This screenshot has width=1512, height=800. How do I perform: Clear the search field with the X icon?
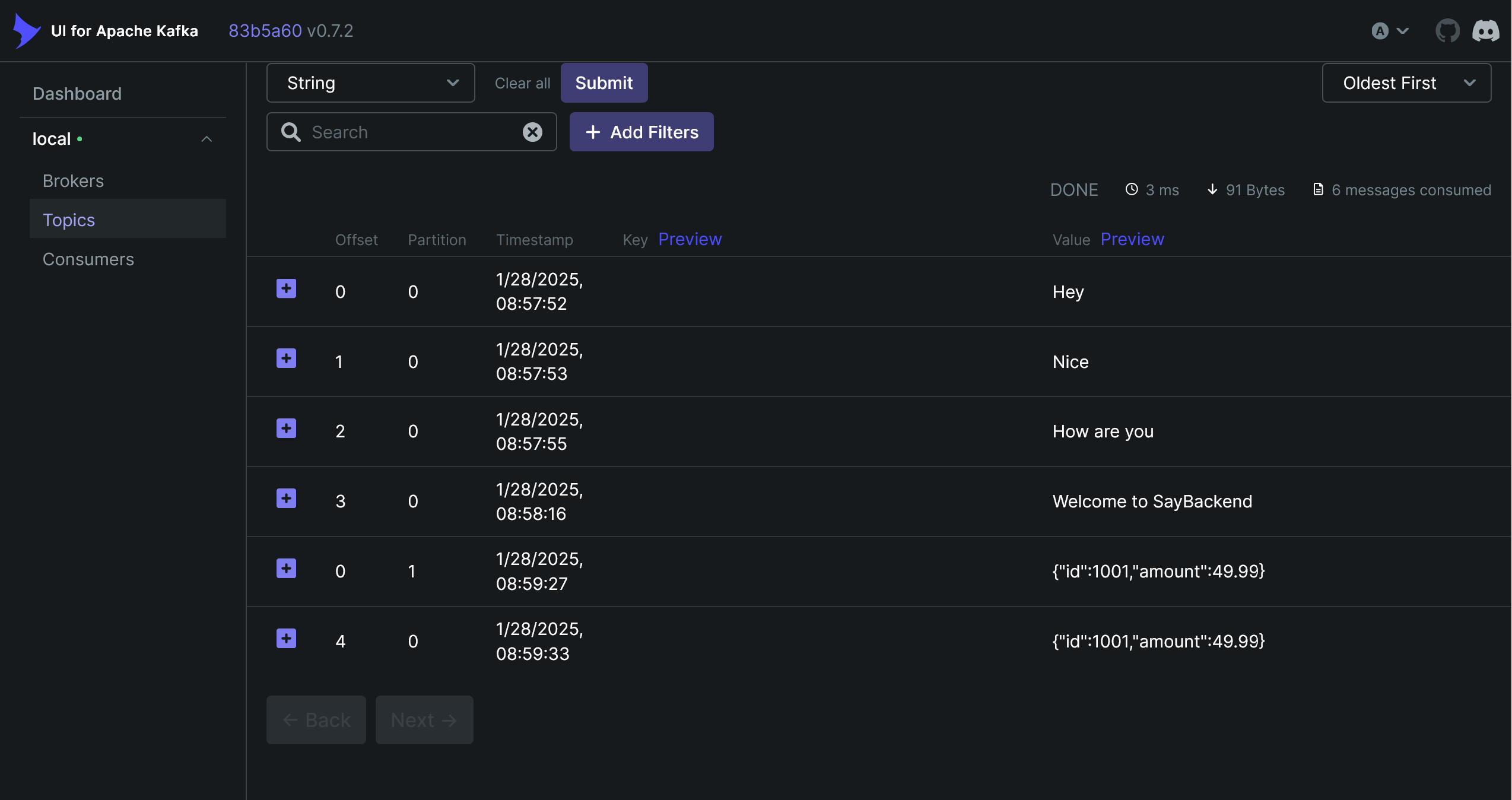(x=532, y=132)
